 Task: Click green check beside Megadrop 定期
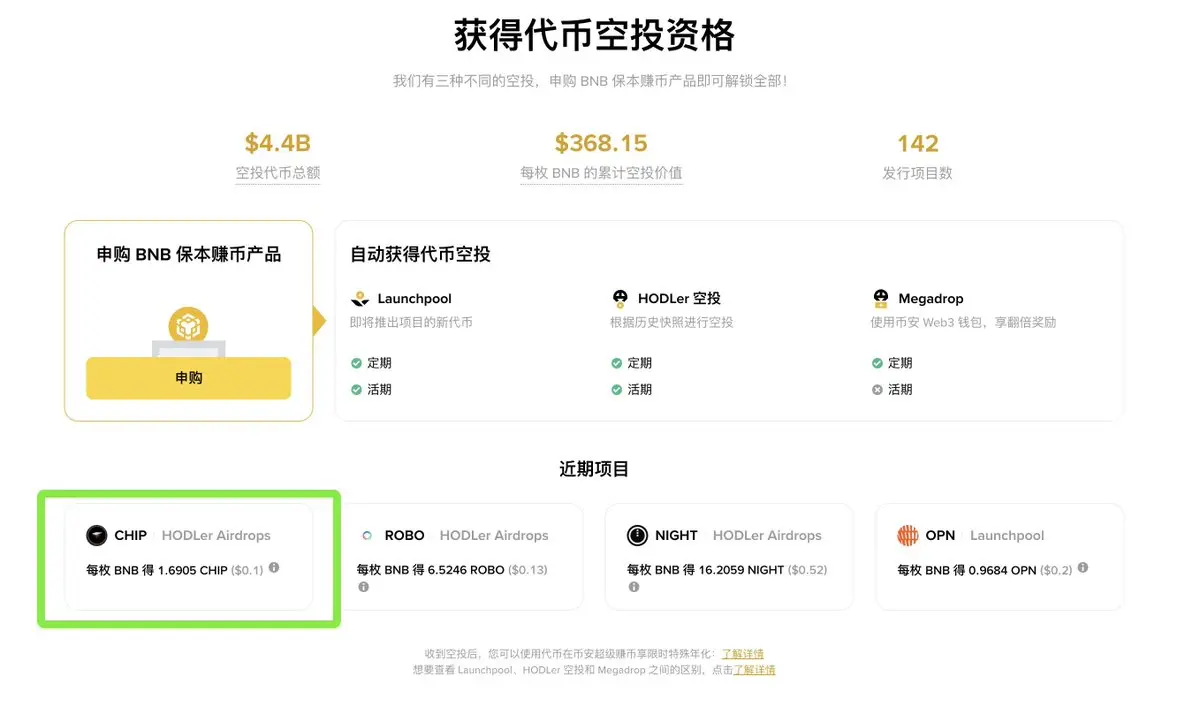click(877, 363)
